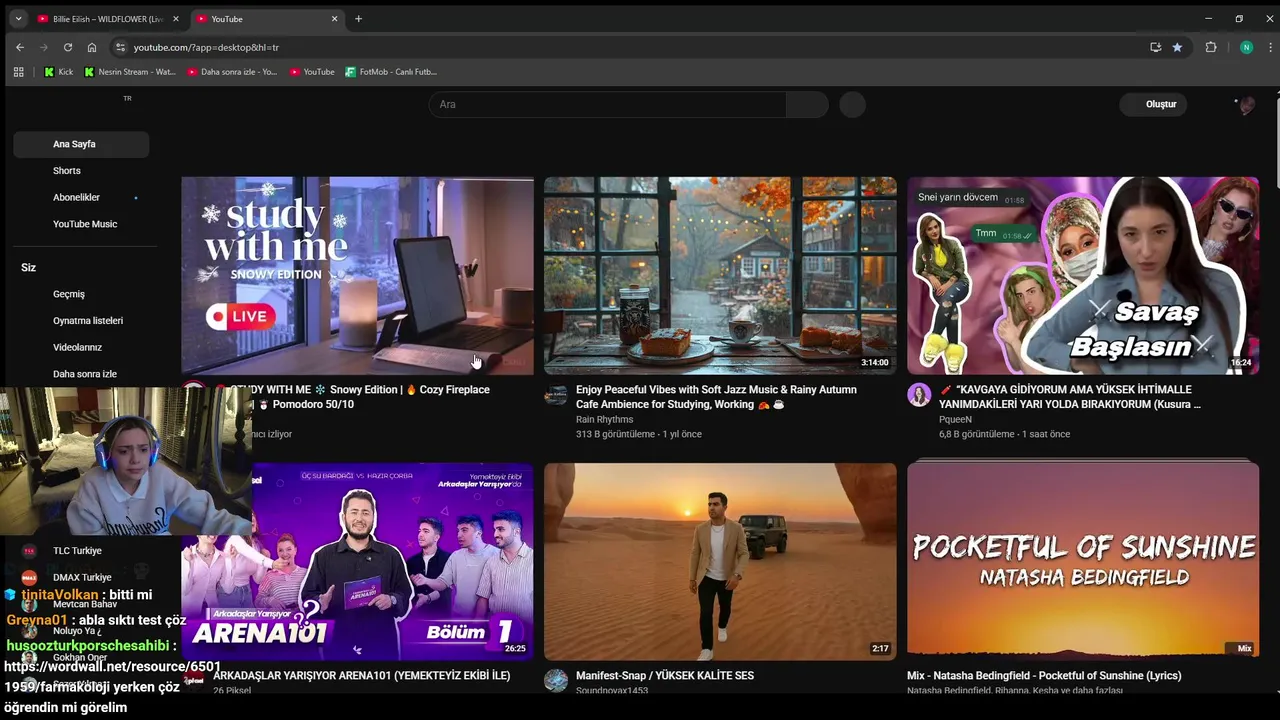The width and height of the screenshot is (1280, 720).
Task: Click the ARKADAŞLAR YARIŞIYOR ARENA101 title
Action: 362,676
